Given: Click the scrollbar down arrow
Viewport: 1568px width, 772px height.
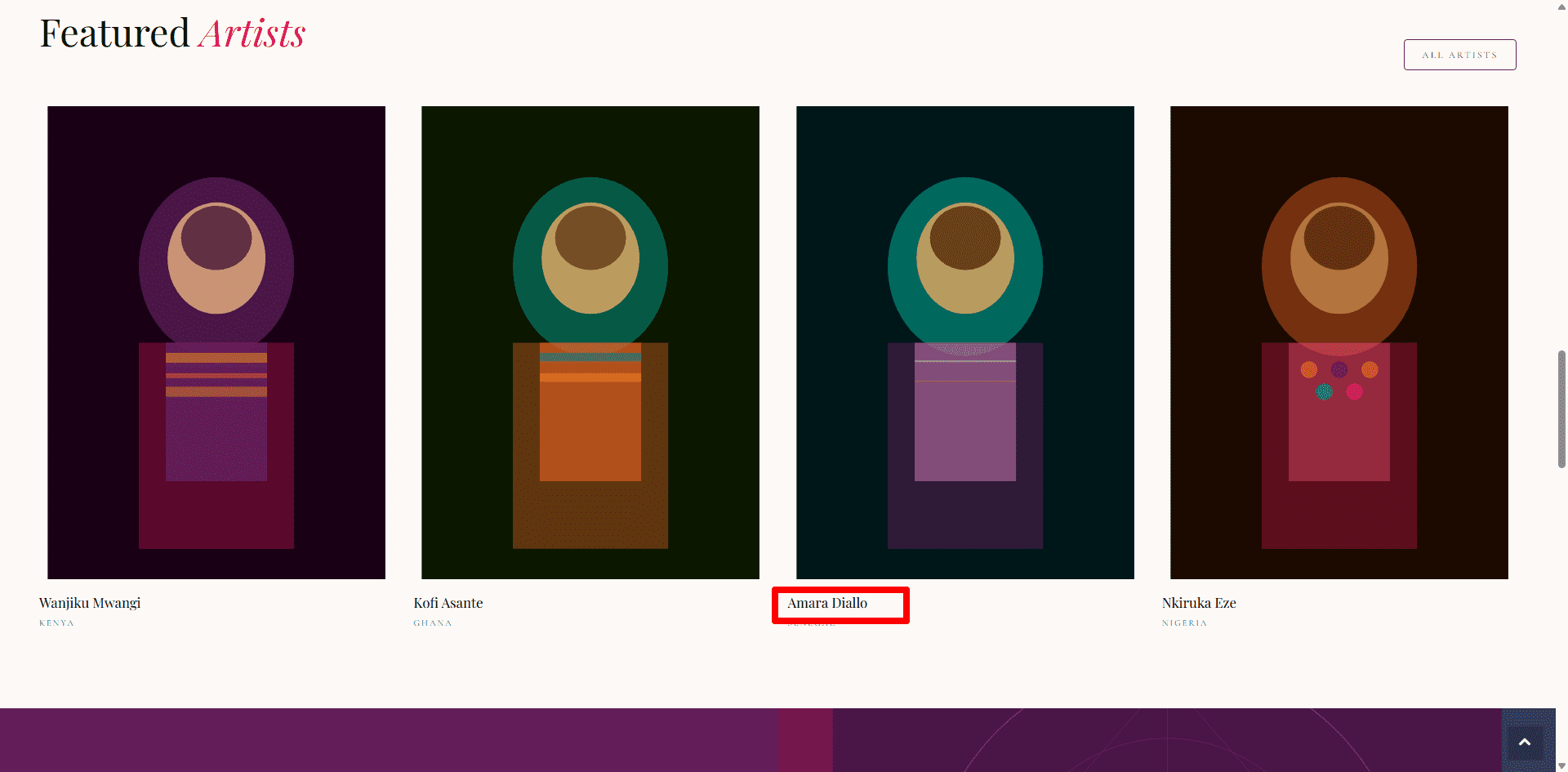Looking at the screenshot, I should [x=1561, y=765].
